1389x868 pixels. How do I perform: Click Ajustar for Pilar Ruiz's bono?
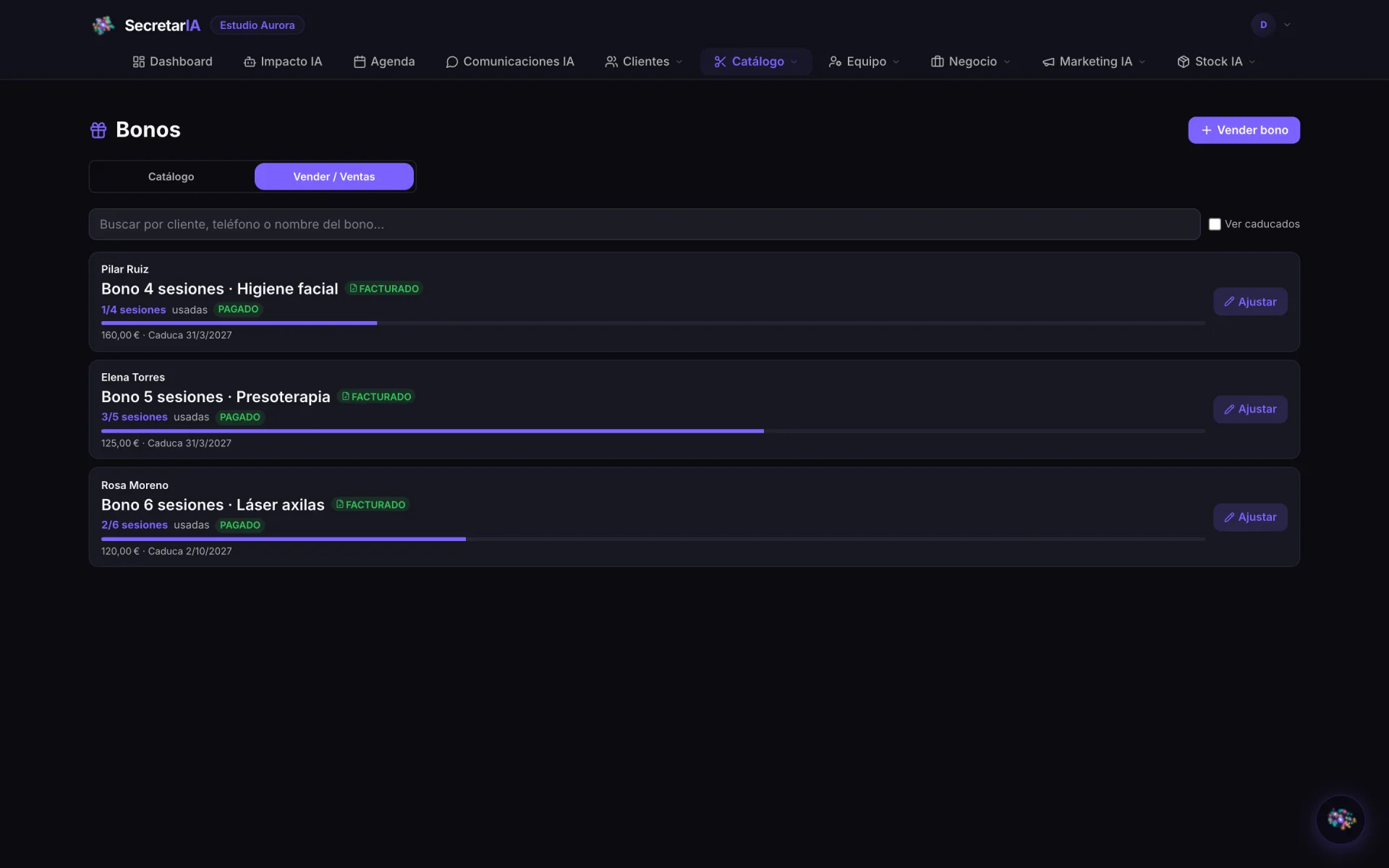click(1250, 302)
